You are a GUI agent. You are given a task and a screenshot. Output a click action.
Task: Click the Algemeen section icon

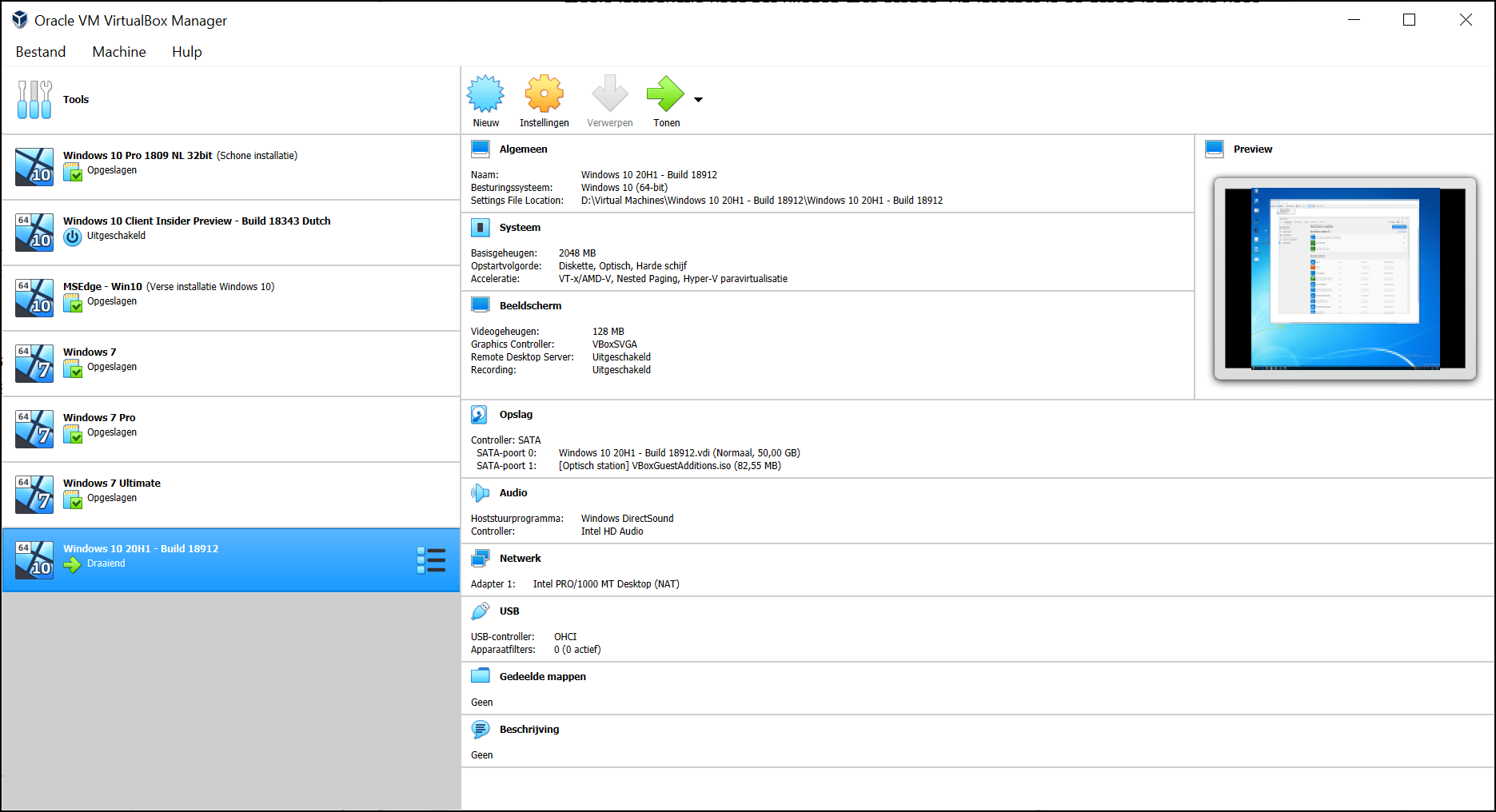(x=481, y=149)
